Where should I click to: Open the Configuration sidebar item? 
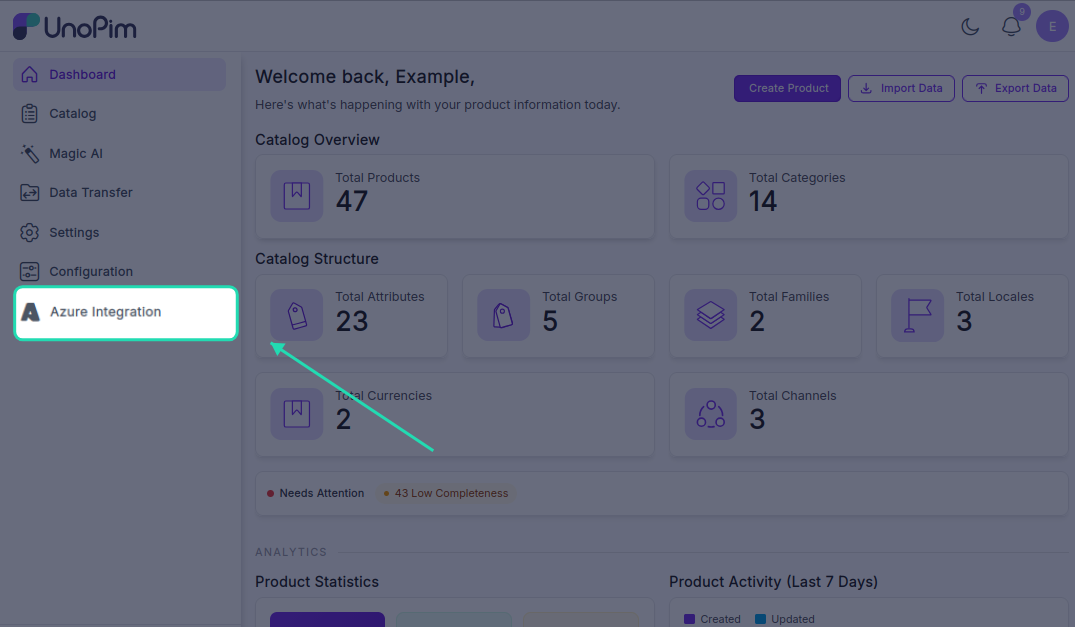point(119,271)
